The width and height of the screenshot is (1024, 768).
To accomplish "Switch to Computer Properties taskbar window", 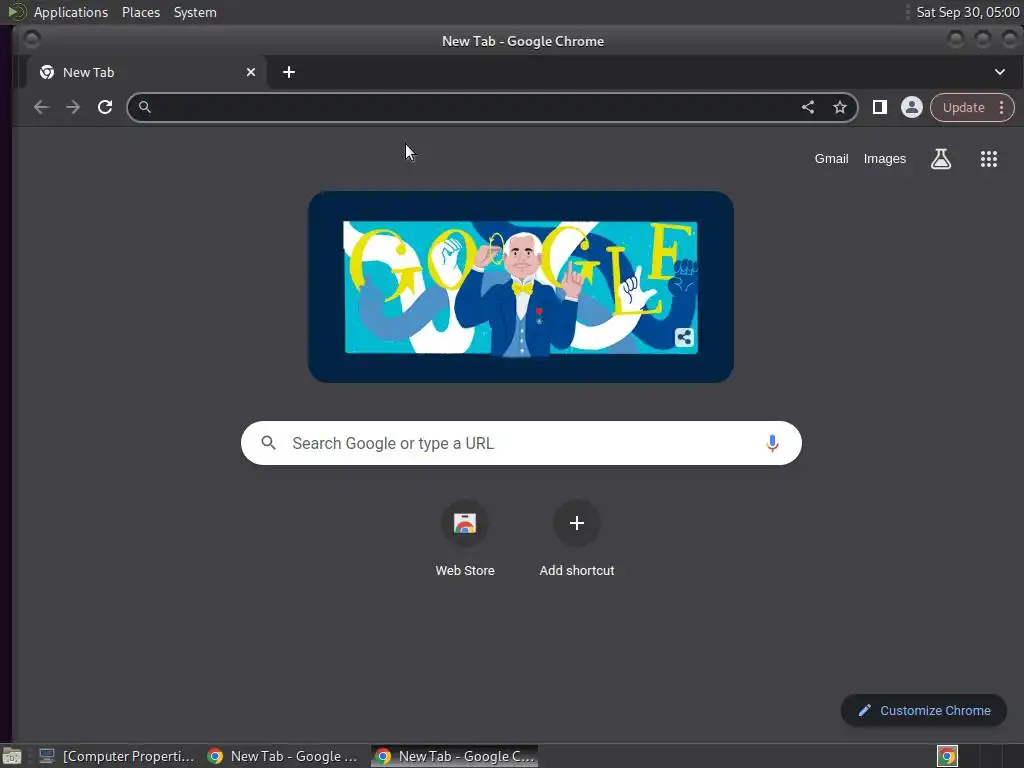I will tap(116, 756).
